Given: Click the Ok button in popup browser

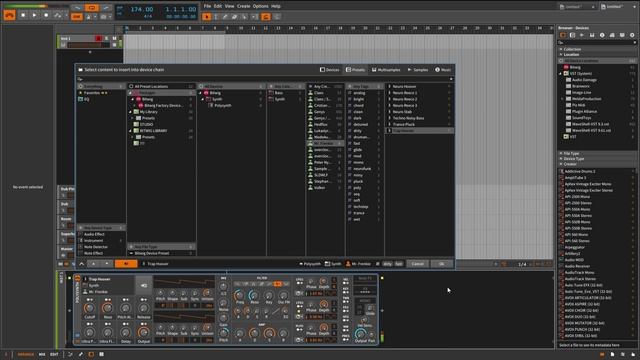Looking at the screenshot, I should point(442,264).
